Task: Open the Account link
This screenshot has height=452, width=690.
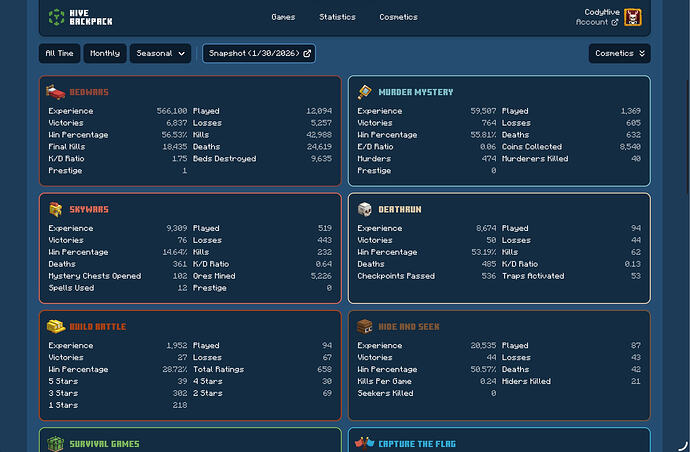Action: 597,22
